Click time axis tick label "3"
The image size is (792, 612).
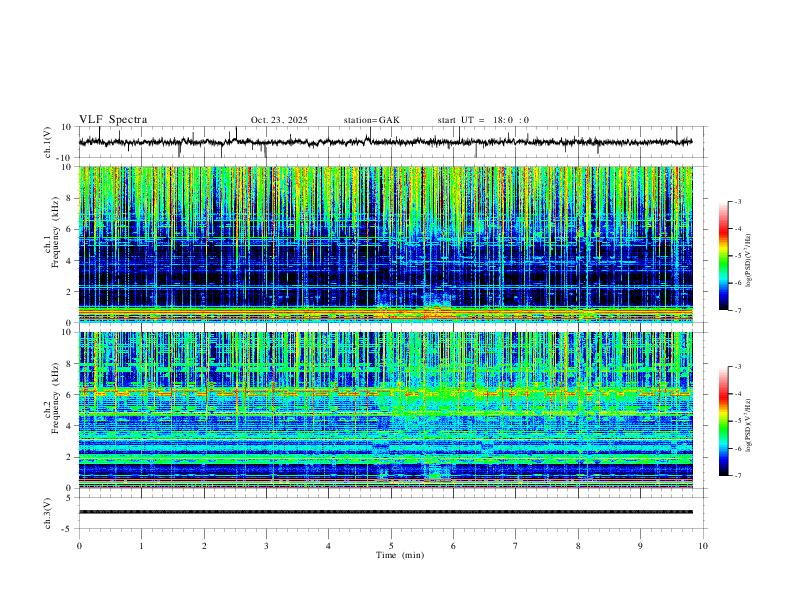tap(266, 546)
